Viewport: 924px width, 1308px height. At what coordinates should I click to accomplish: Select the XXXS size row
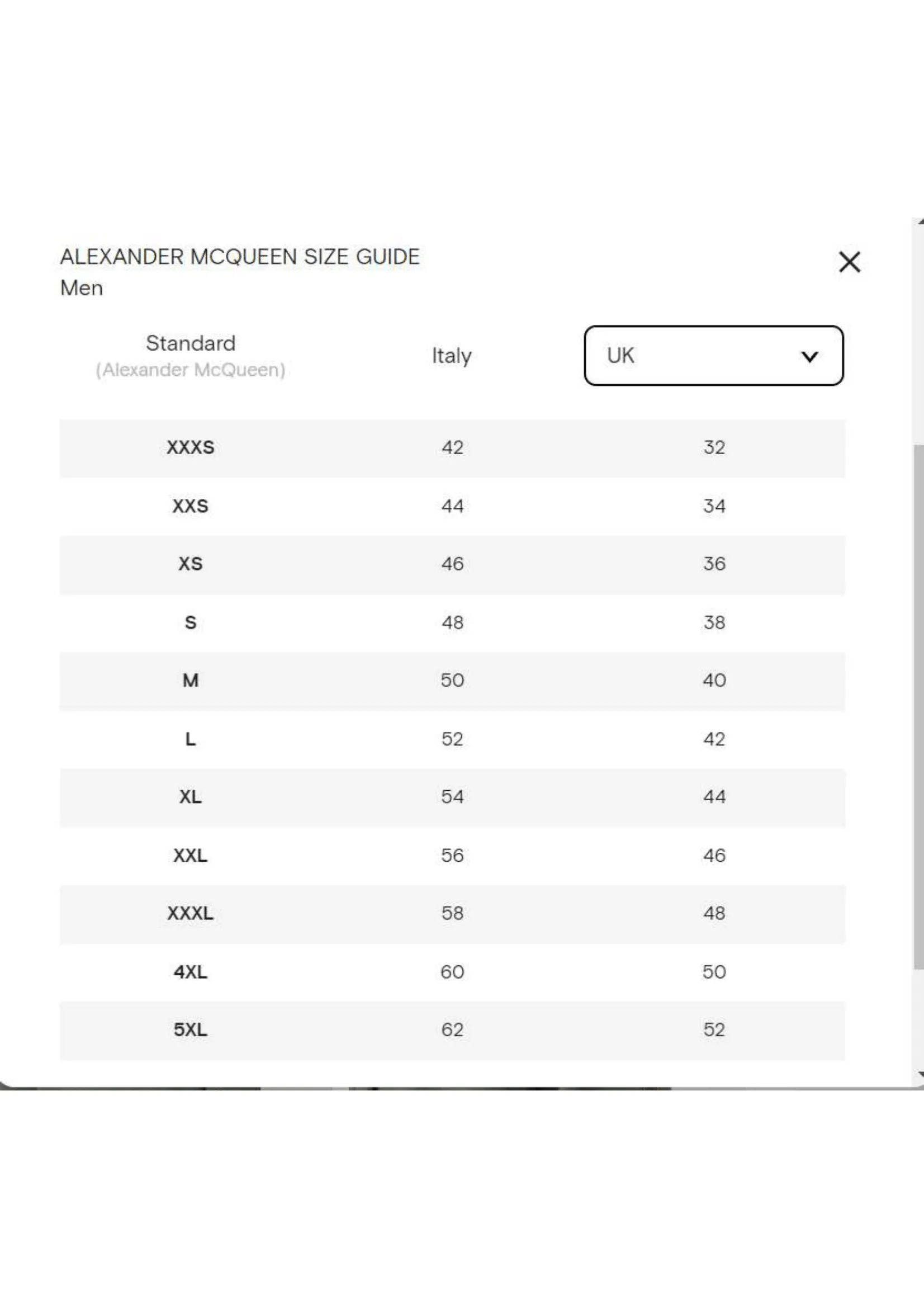[452, 448]
